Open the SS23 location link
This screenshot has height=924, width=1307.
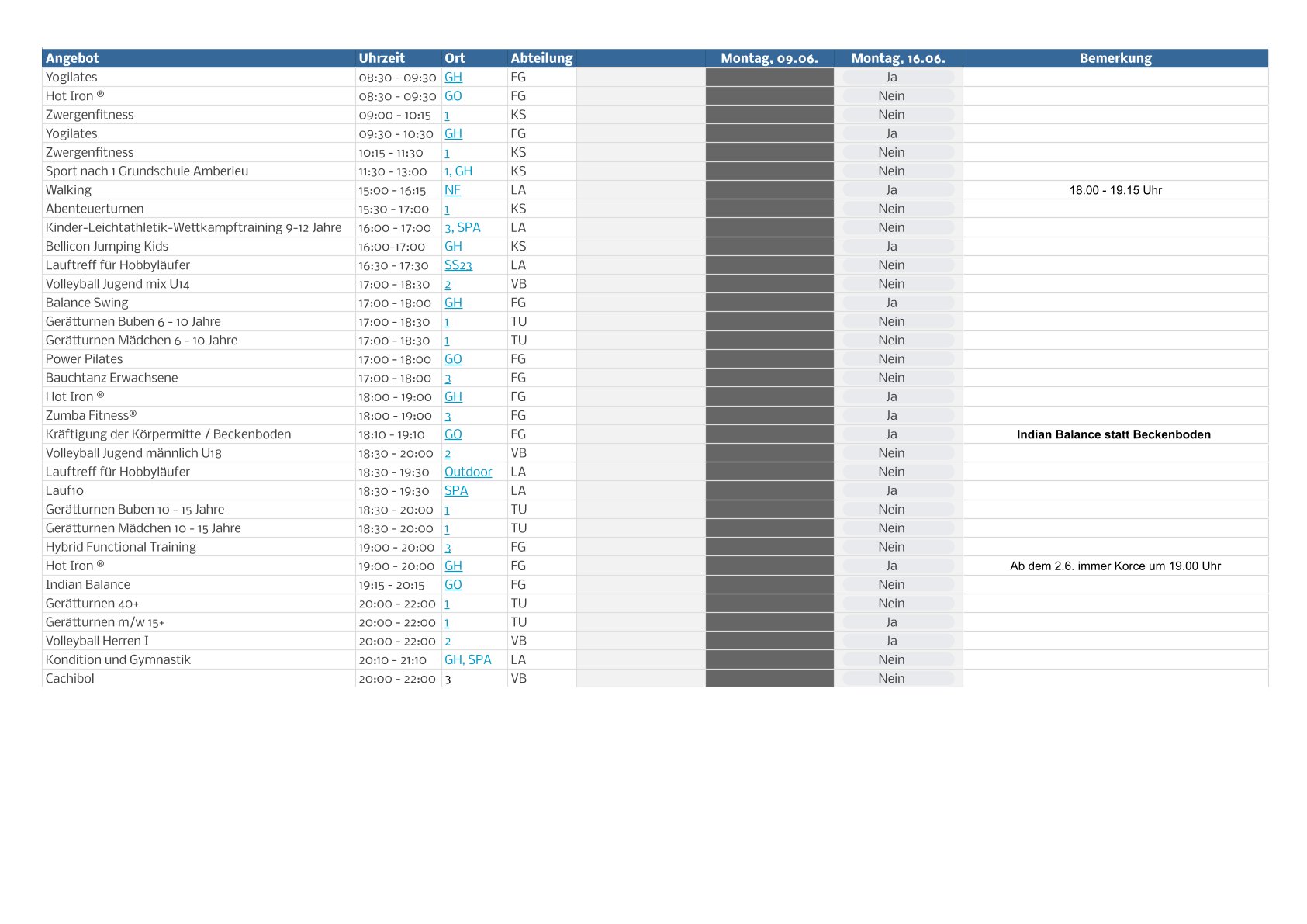458,265
